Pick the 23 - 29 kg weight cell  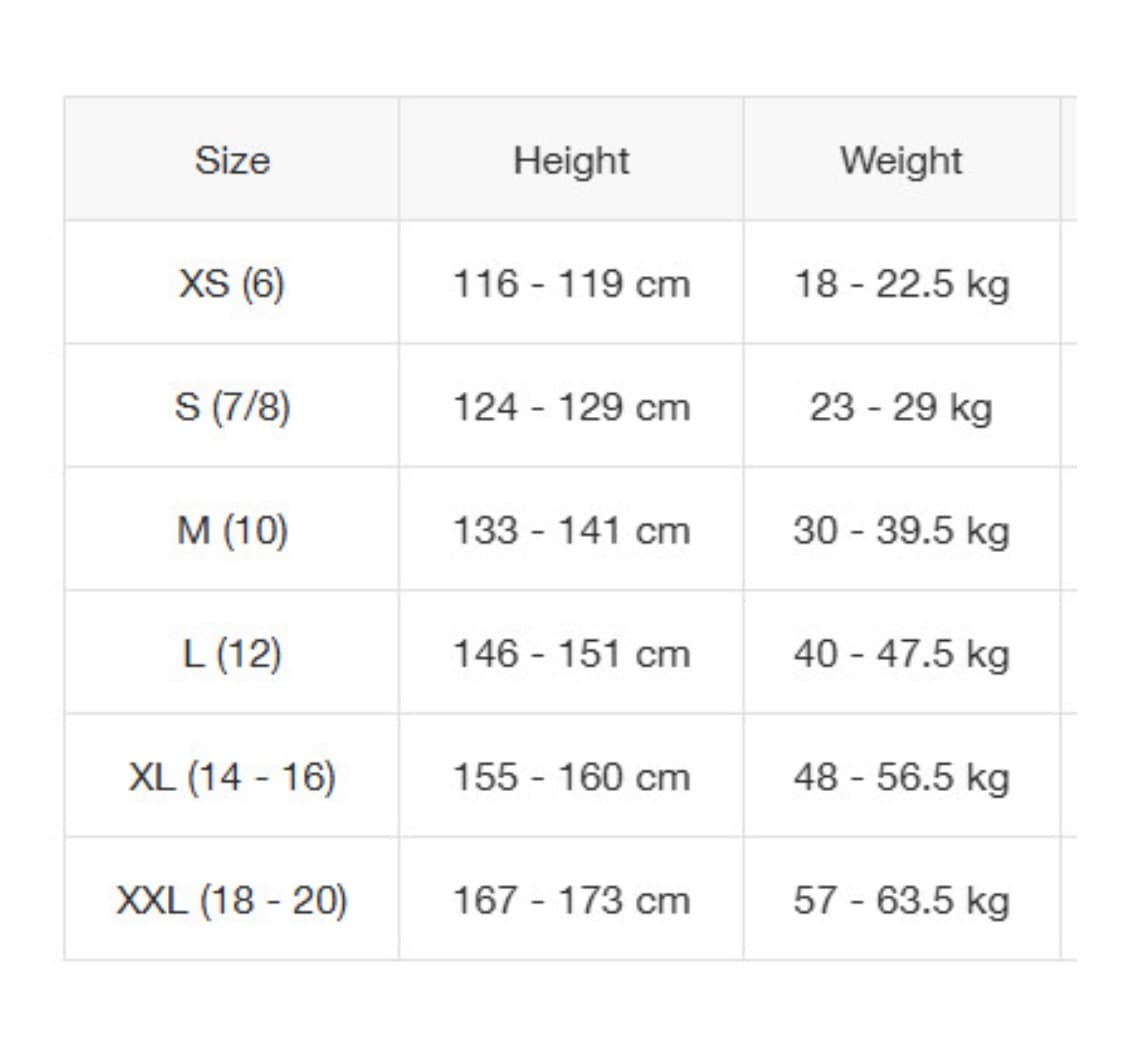tap(901, 407)
